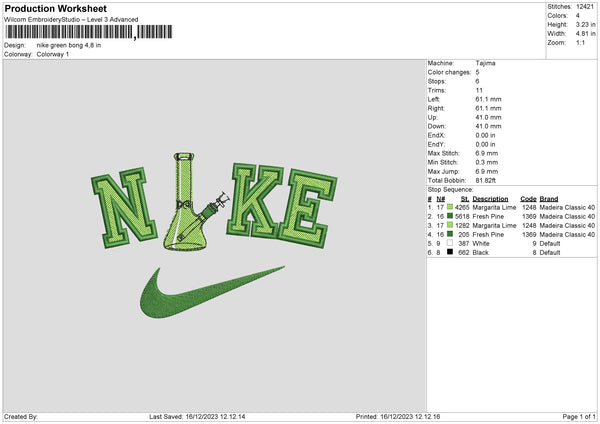Click the Min Stitch value '0.3 mm'

click(x=487, y=162)
